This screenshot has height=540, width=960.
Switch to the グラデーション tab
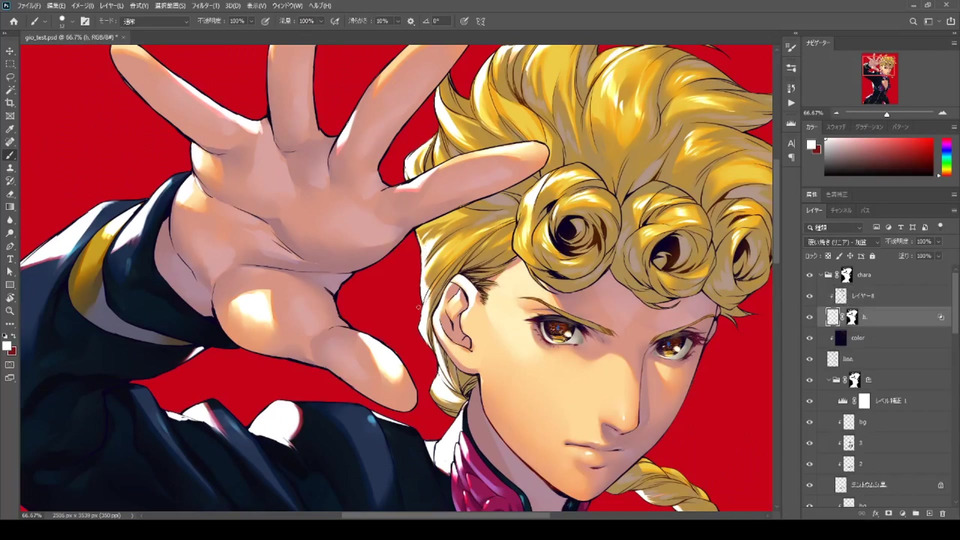pyautogui.click(x=869, y=127)
